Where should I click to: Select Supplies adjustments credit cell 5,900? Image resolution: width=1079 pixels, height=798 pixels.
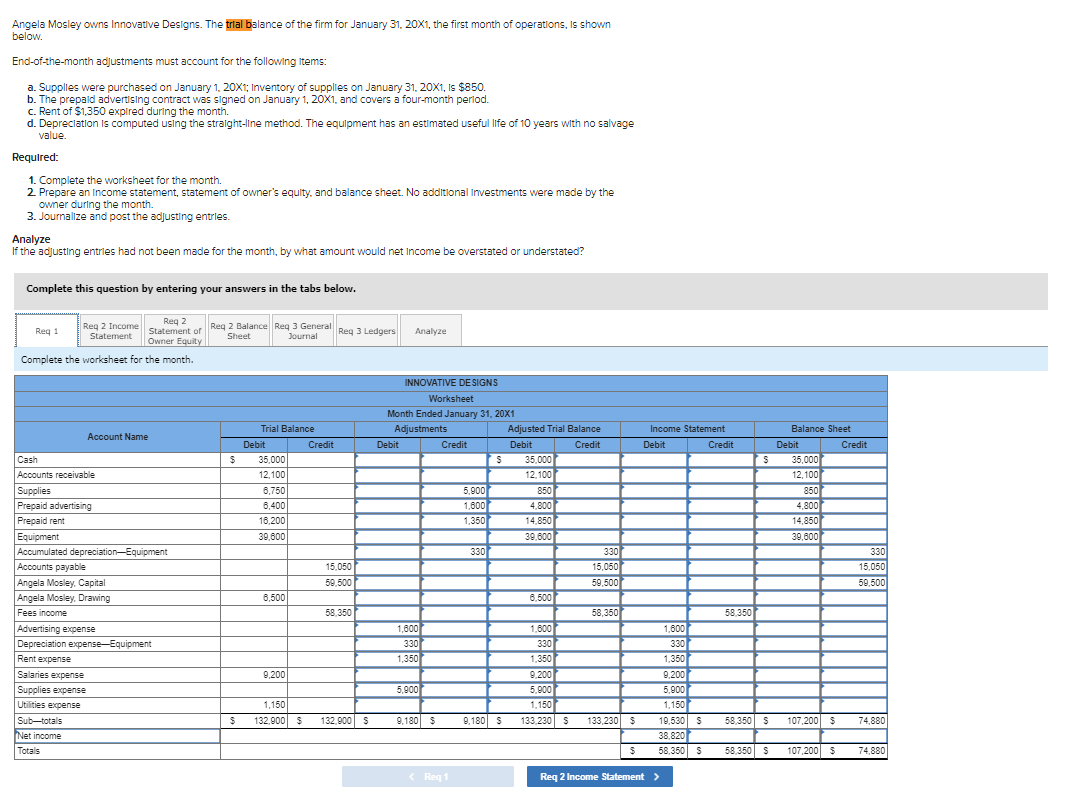(454, 490)
